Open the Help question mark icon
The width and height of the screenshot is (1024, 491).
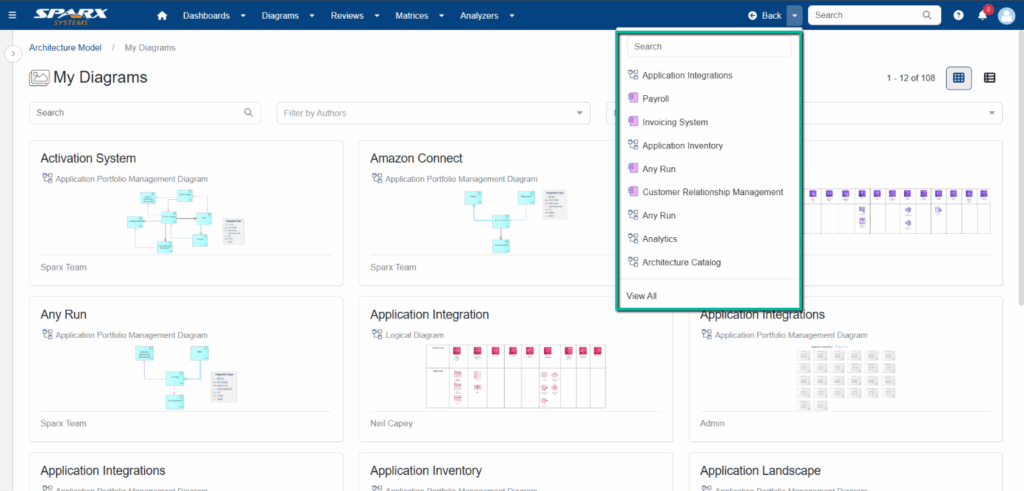(958, 15)
